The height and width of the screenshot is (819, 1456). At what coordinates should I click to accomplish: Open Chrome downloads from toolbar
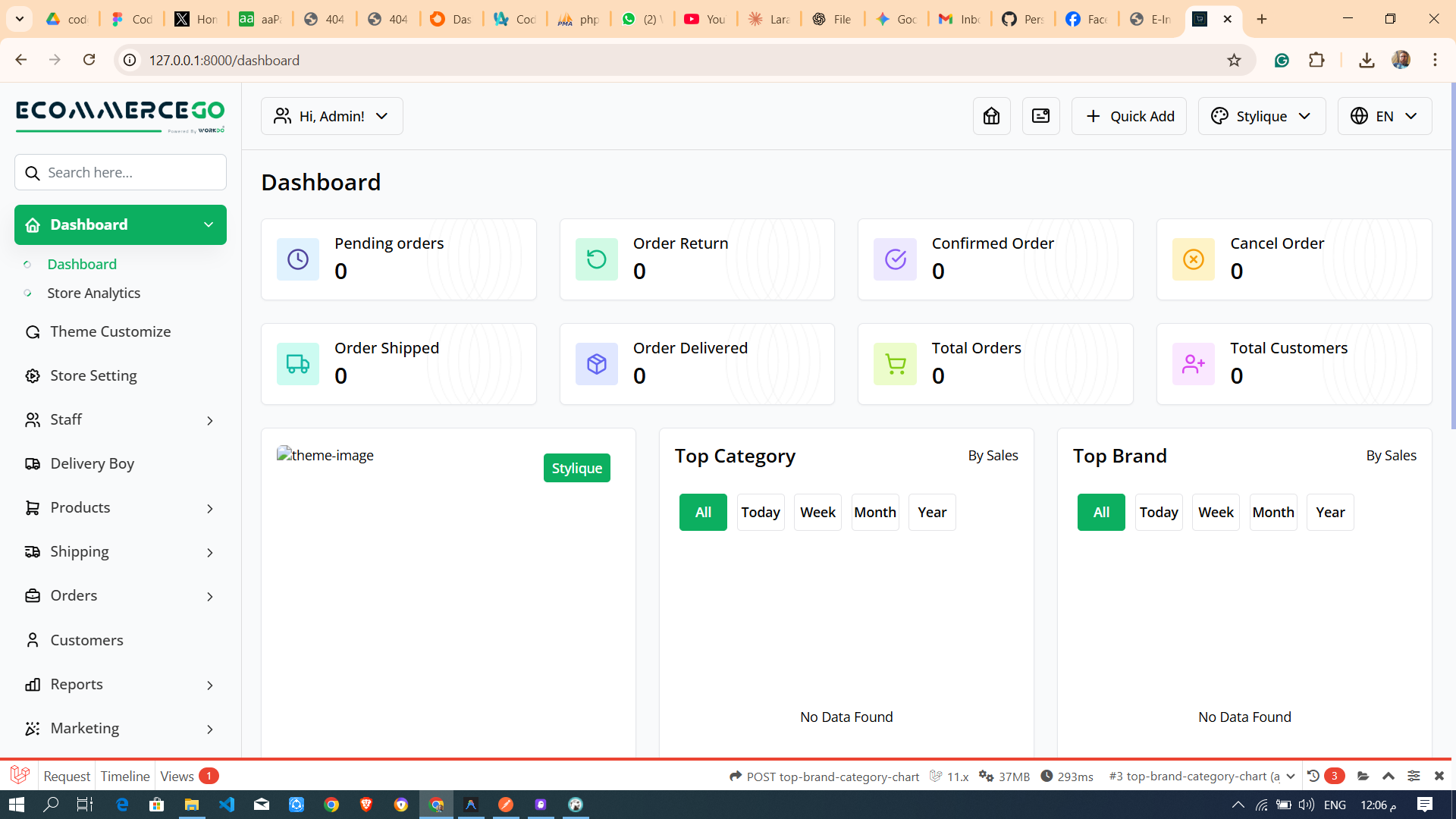click(1367, 60)
